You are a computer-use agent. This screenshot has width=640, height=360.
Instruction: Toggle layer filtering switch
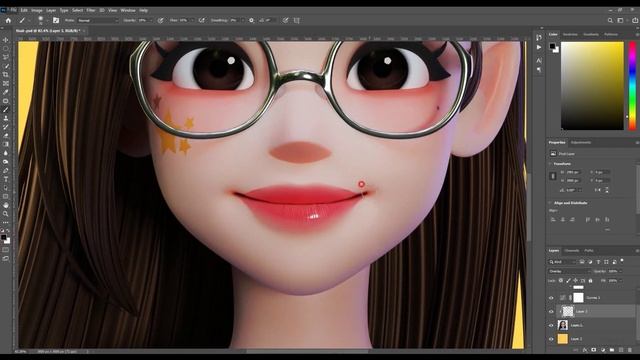[622, 260]
